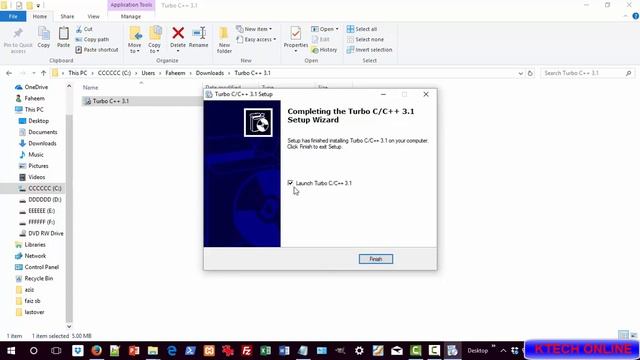Click the History ribbon item
This screenshot has width=640, height=360.
[324, 49]
